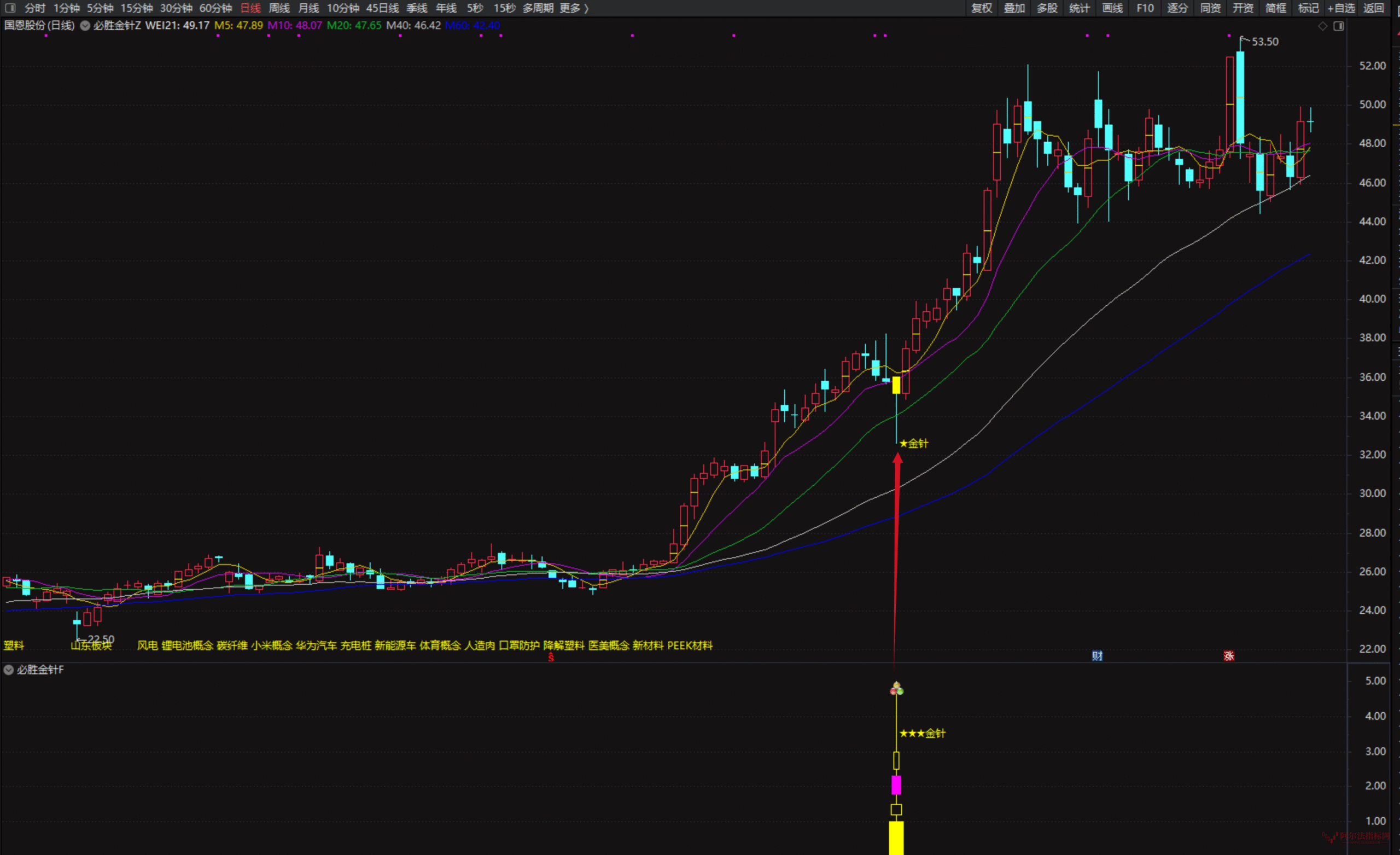
Task: Toggle the left sidebar panel icon
Action: (10, 8)
